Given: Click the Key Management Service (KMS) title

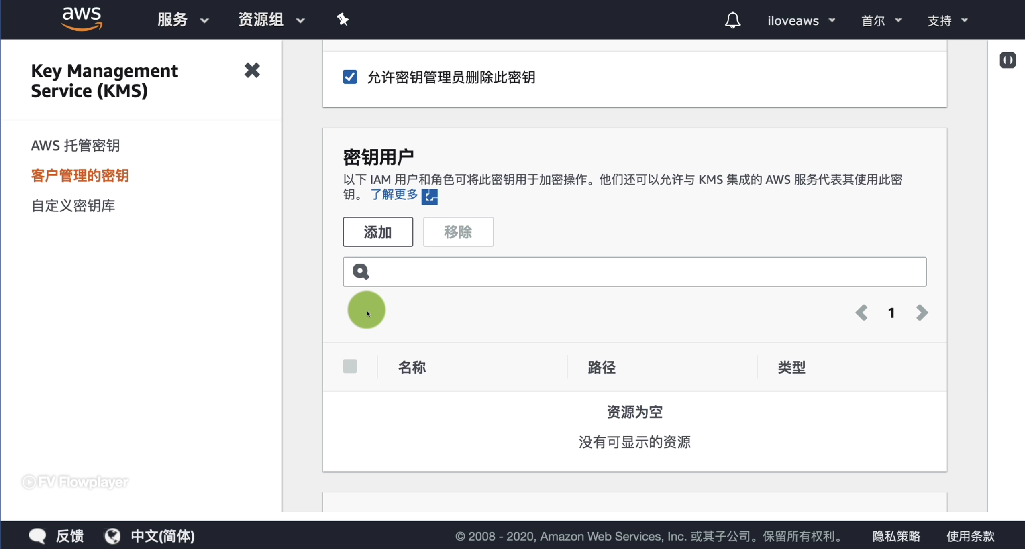Looking at the screenshot, I should [x=105, y=80].
